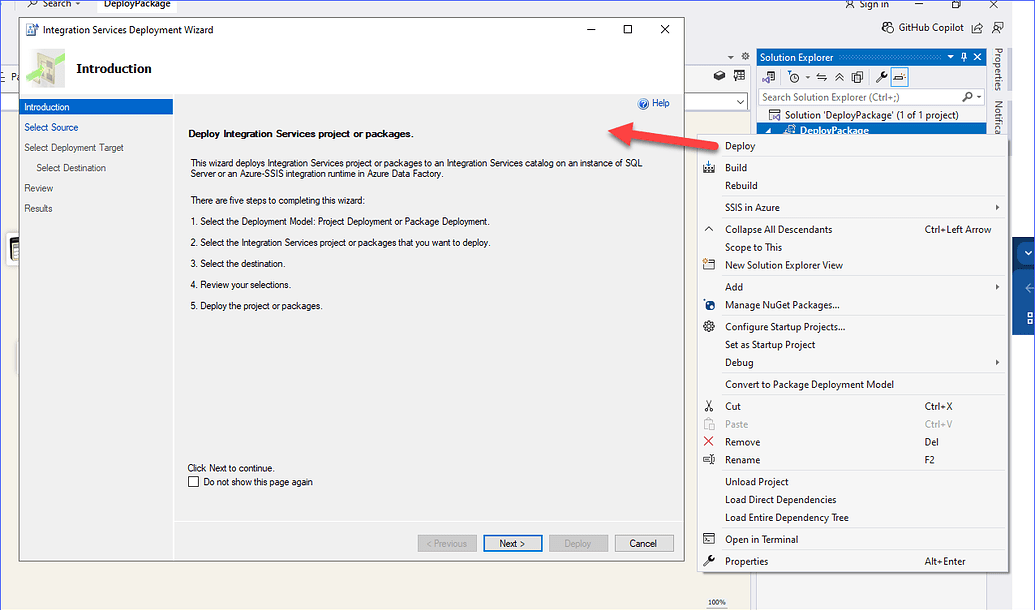Click the Sync with Active Document icon
This screenshot has height=610, width=1035.
822,76
